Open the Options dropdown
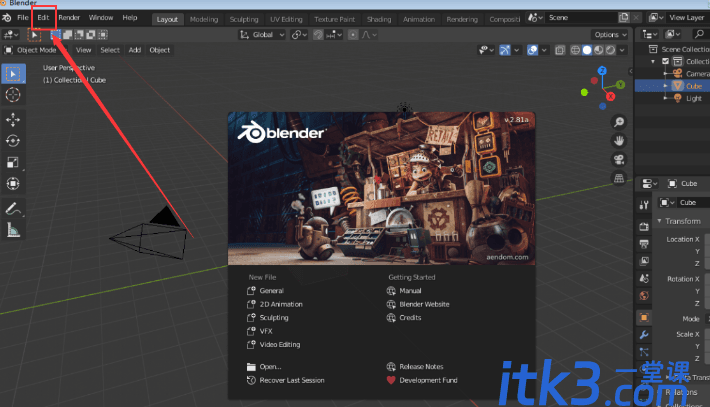Image resolution: width=710 pixels, height=407 pixels. pos(610,34)
